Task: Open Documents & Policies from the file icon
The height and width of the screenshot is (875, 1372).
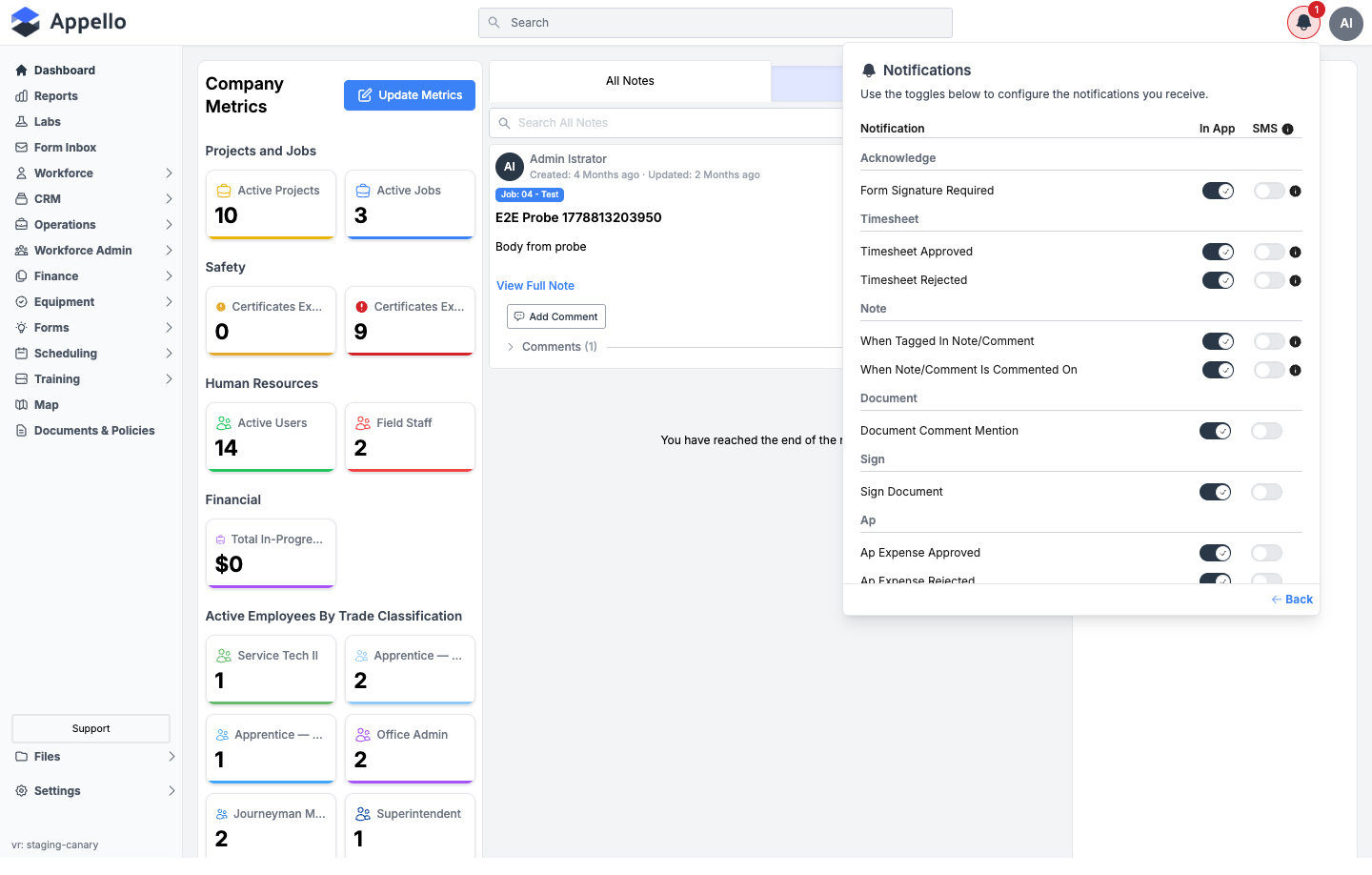Action: (21, 431)
